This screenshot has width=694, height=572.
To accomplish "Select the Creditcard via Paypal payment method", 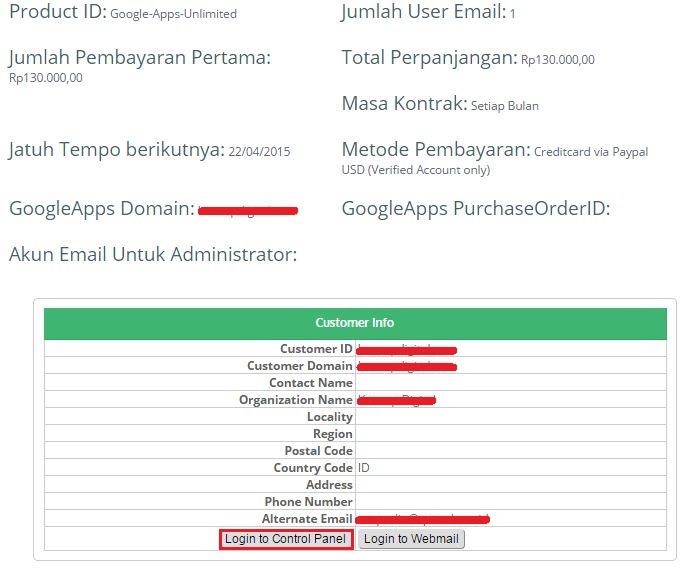I will point(590,152).
